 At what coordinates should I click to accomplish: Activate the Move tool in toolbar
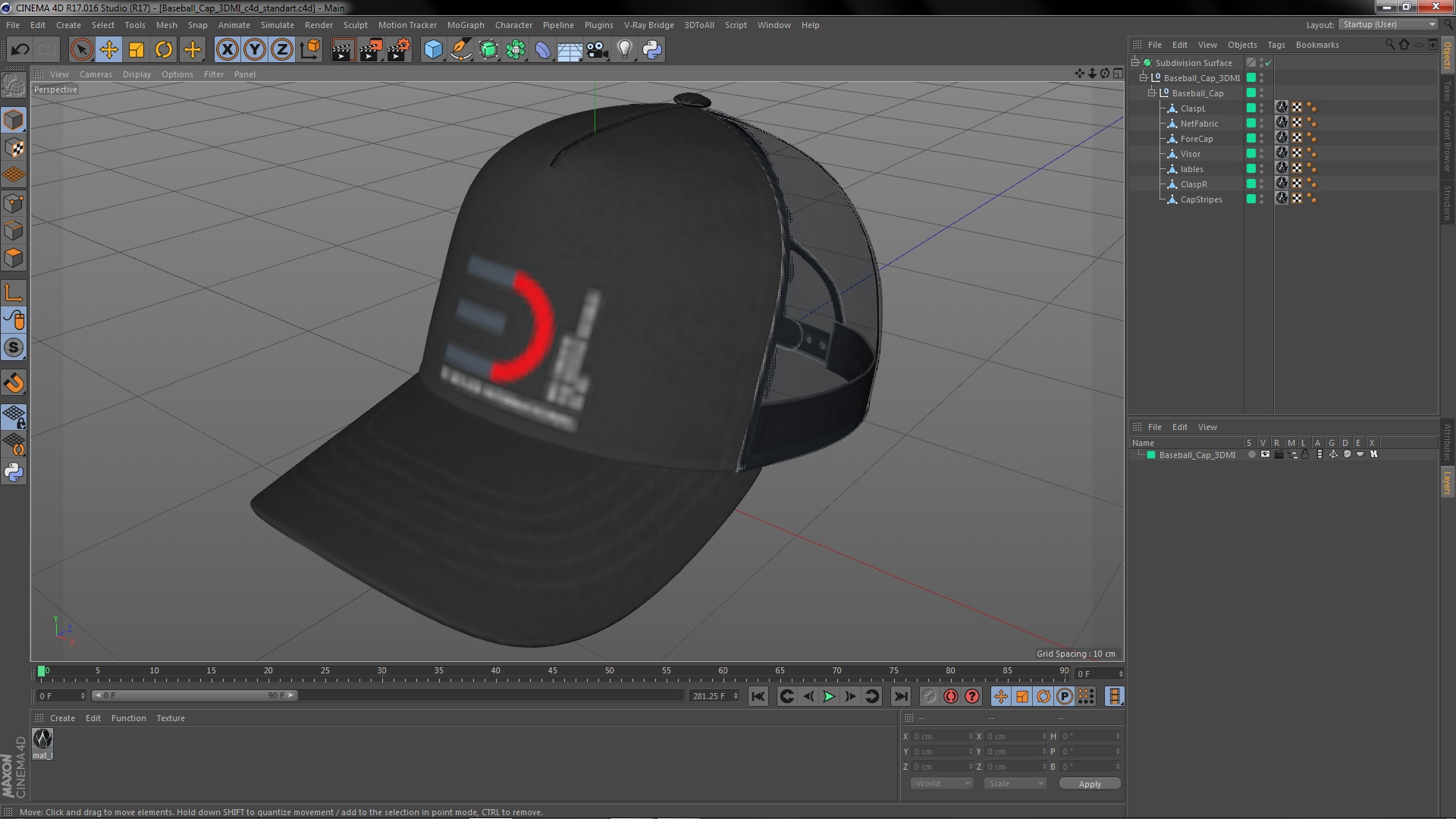tap(108, 50)
